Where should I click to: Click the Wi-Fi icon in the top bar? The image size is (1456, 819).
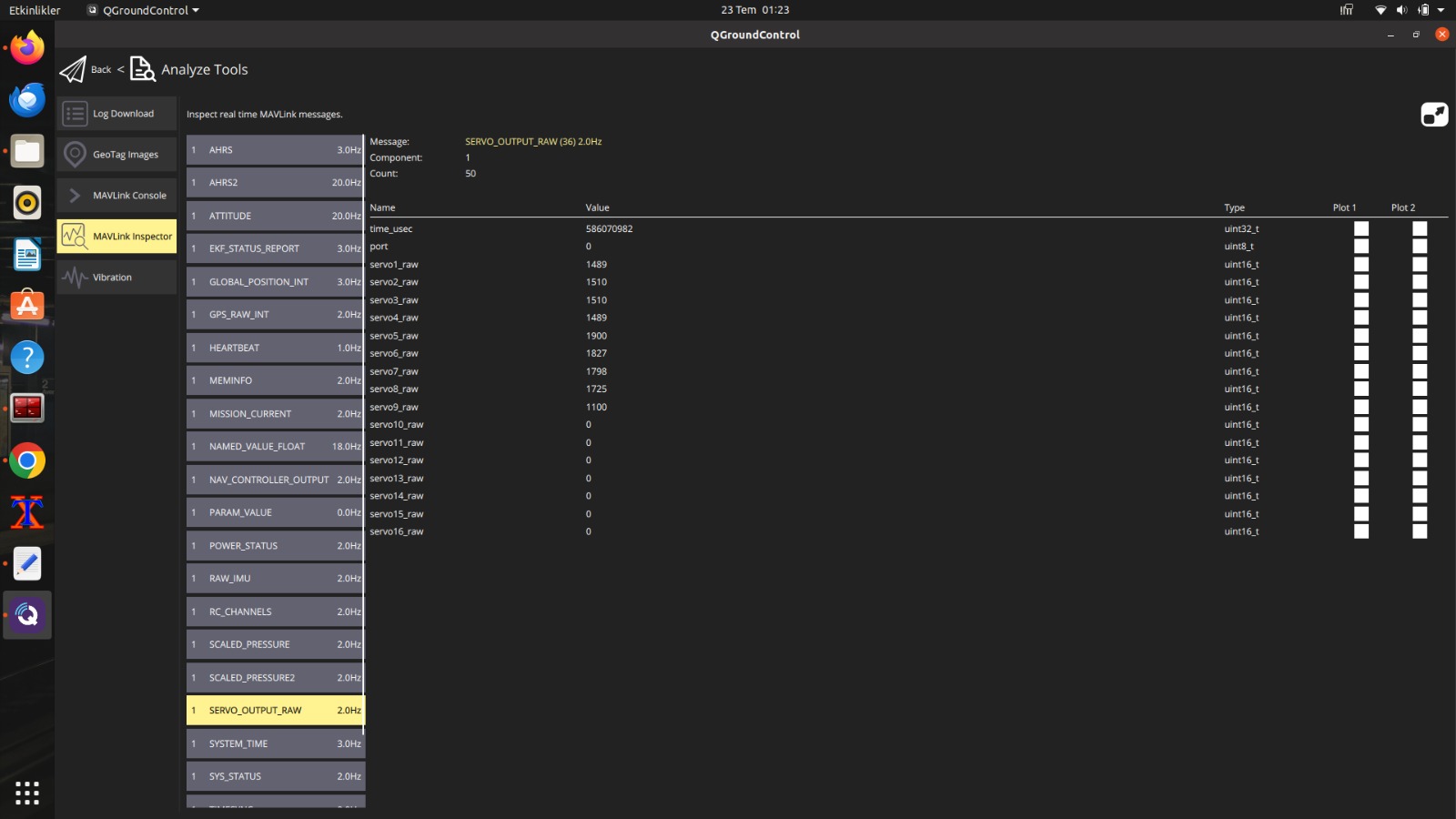coord(1380,10)
